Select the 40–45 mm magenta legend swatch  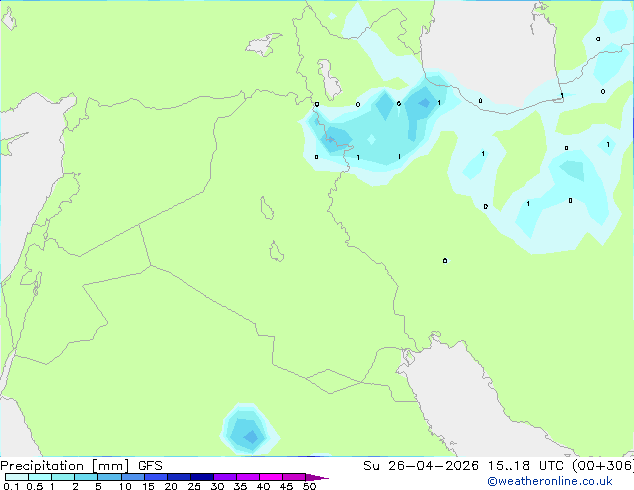coord(271,477)
